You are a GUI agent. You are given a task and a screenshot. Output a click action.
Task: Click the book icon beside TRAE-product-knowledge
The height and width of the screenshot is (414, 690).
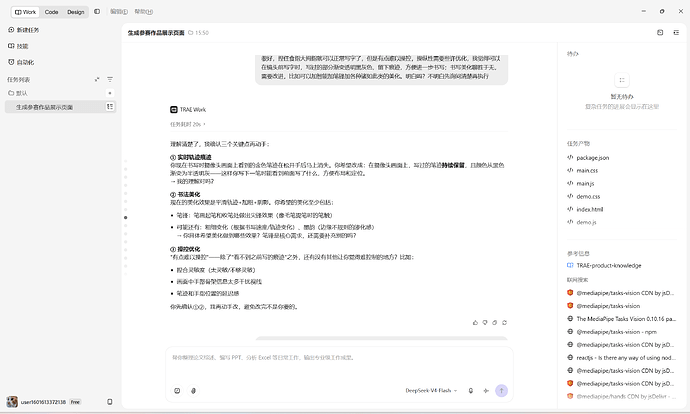click(570, 265)
